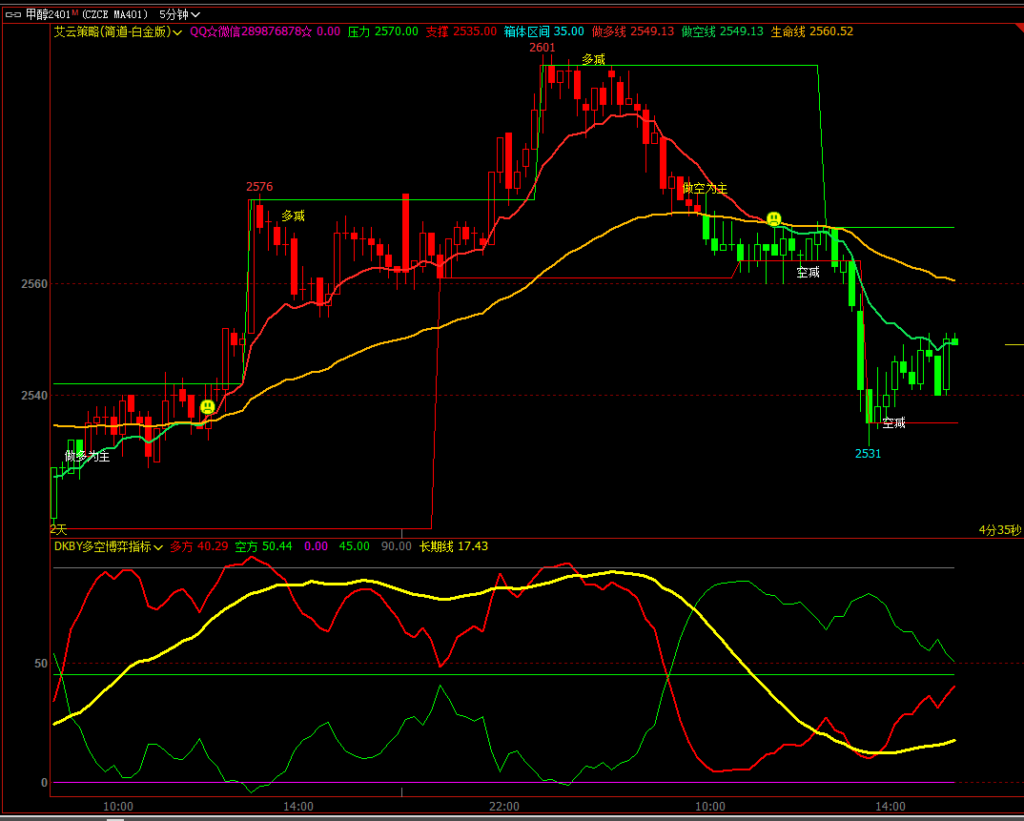Click the 做多为主 signal annotation
The image size is (1024, 821).
(87, 456)
